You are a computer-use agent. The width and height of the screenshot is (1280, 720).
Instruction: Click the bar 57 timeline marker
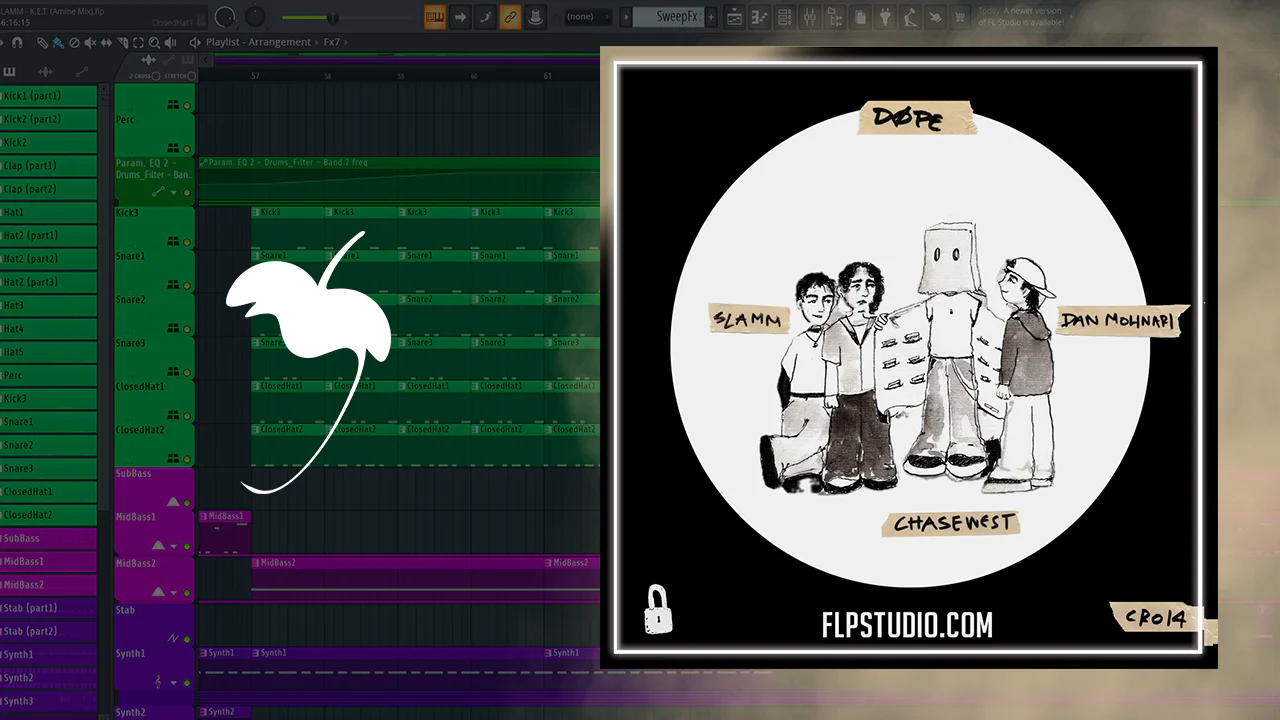(x=255, y=76)
